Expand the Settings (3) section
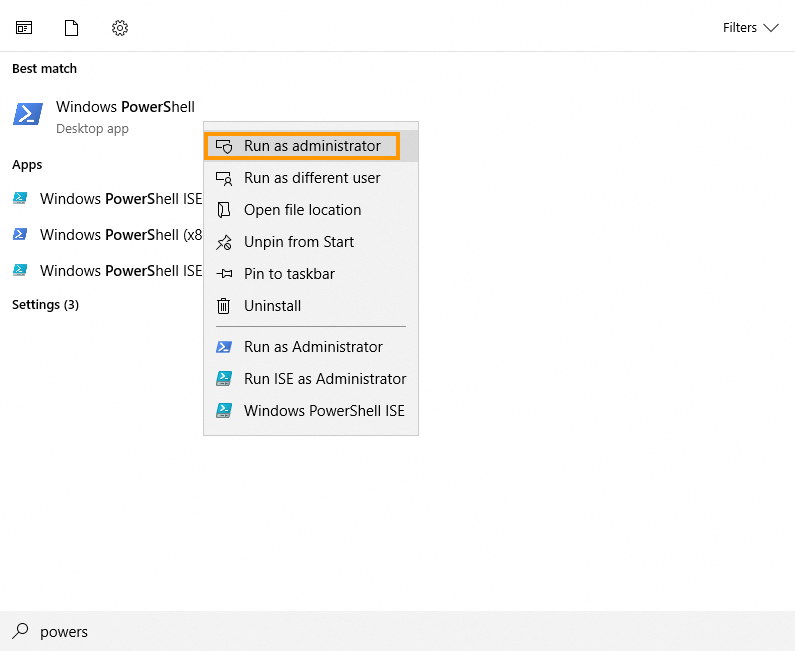This screenshot has height=651, width=795. tap(45, 304)
